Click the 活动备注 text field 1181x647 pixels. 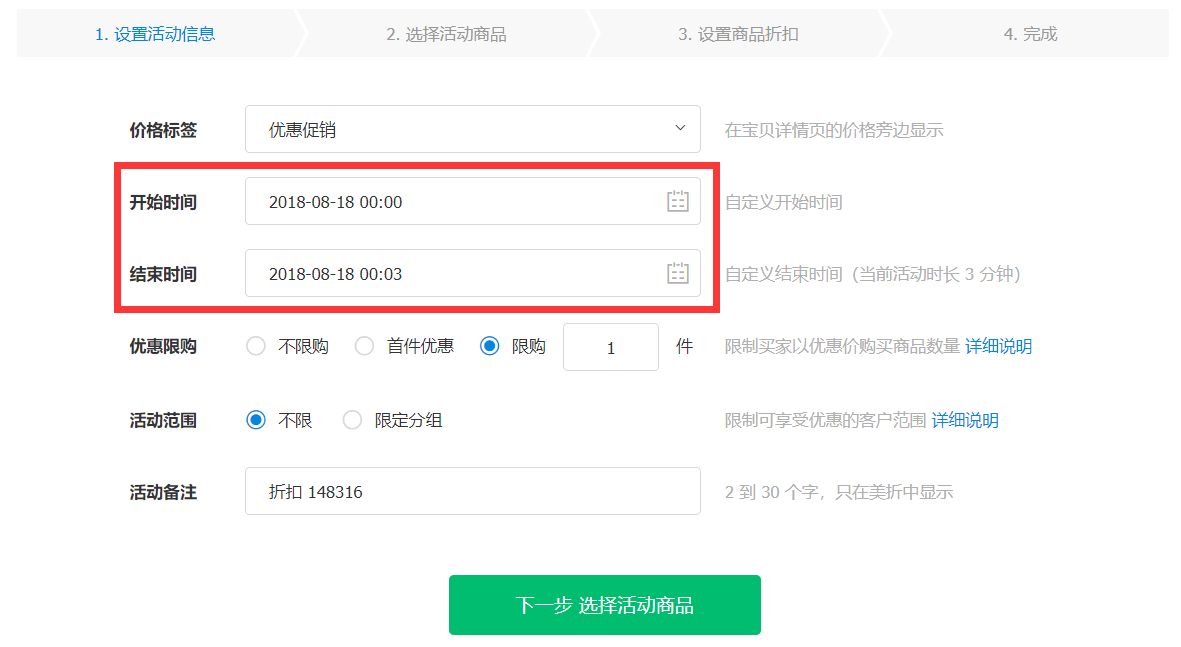472,491
